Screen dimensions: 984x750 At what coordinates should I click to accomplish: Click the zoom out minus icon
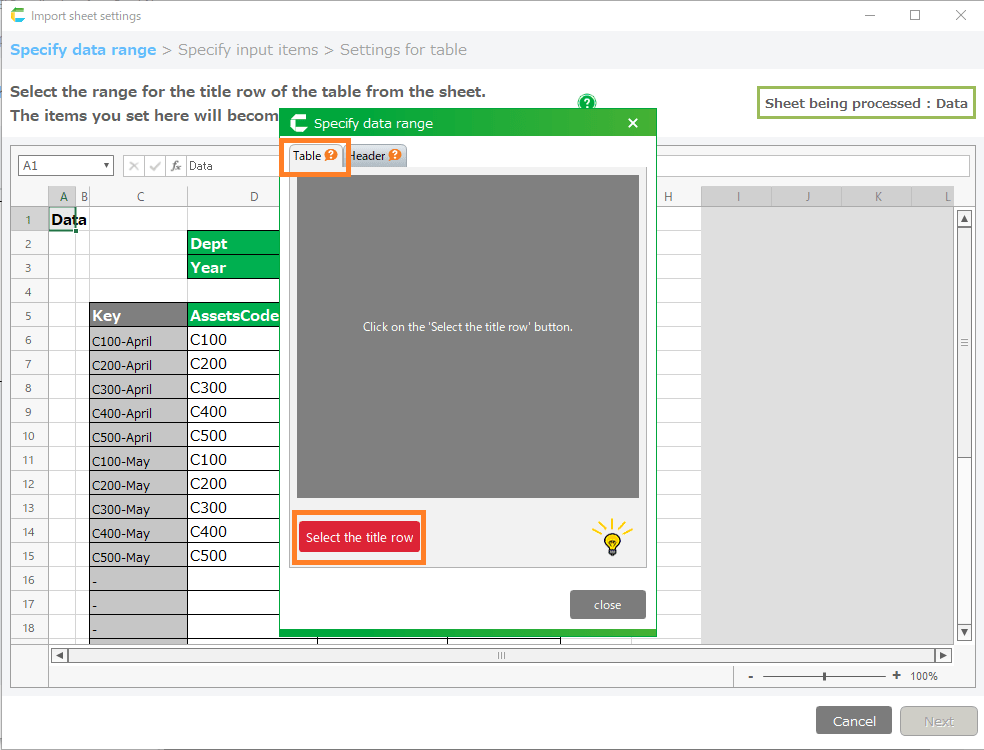(750, 677)
